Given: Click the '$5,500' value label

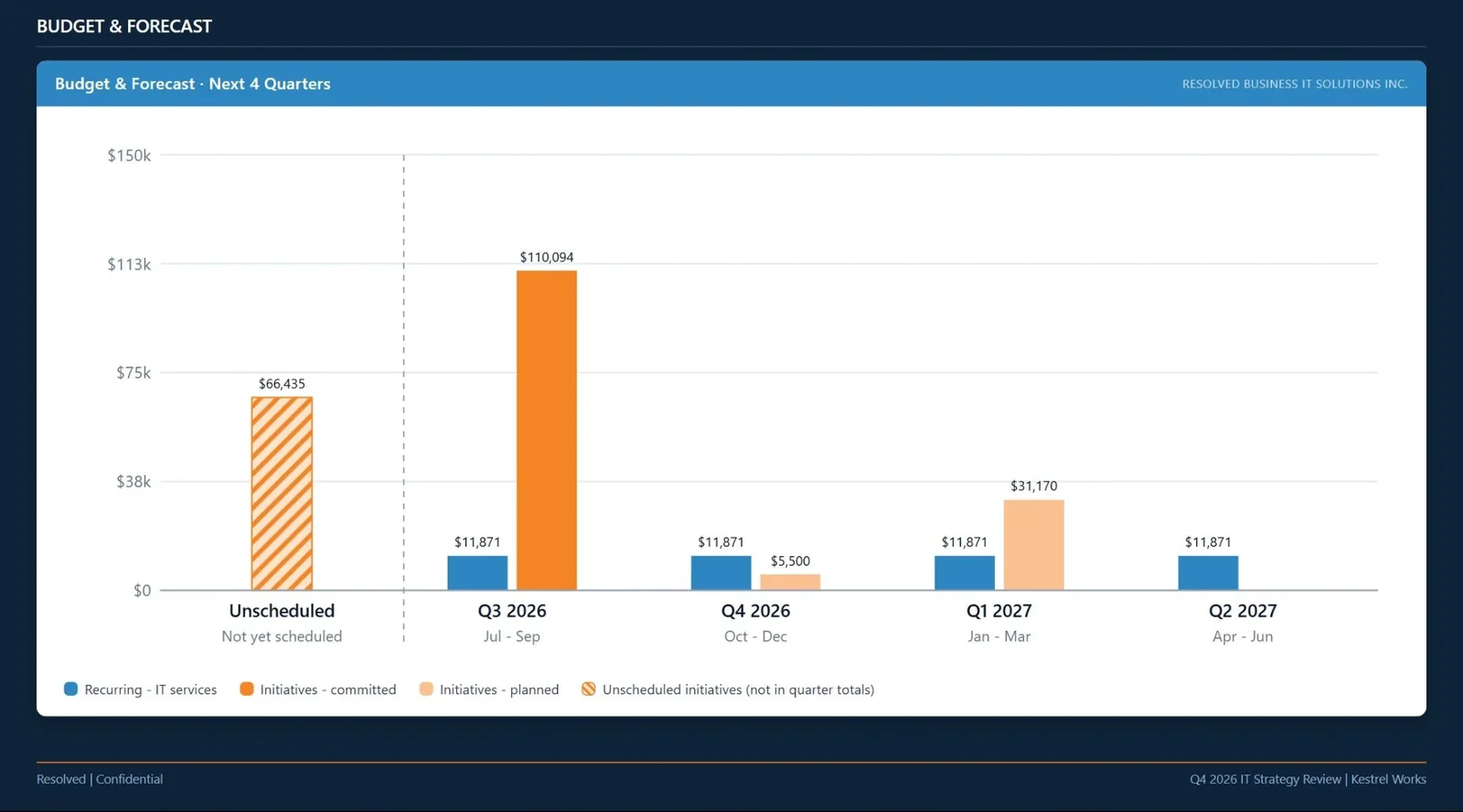Looking at the screenshot, I should pos(790,561).
